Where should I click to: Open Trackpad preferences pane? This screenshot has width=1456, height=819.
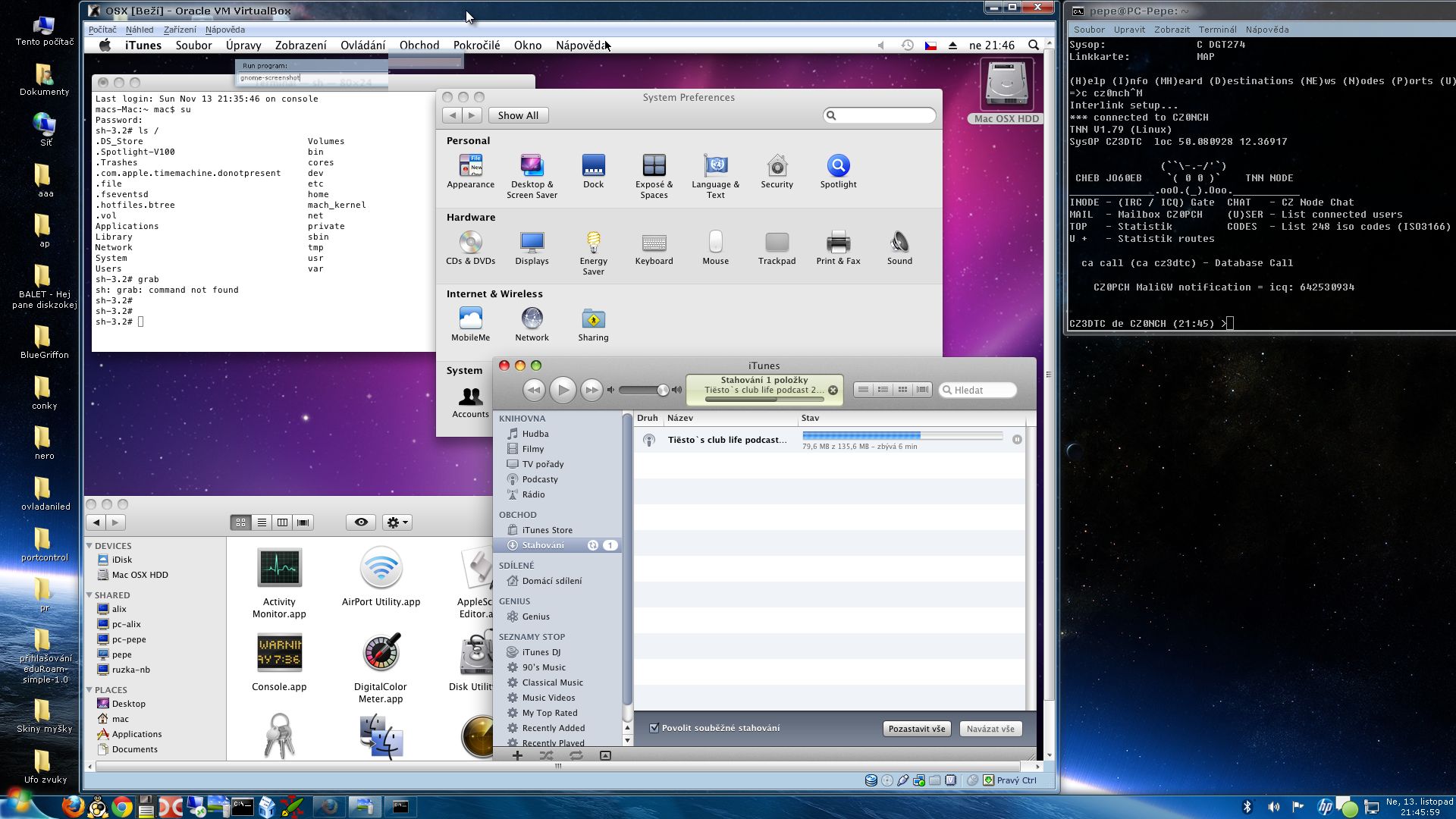(777, 248)
